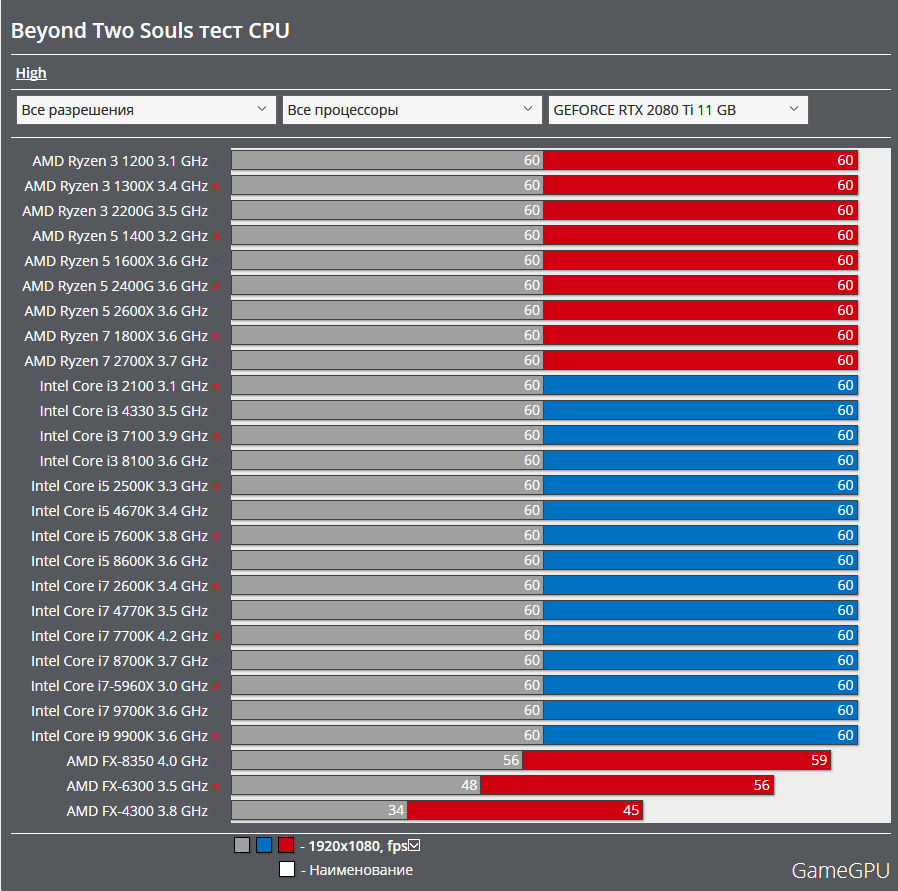This screenshot has height=891, width=898.
Task: Remove Intel Core i5 2500K row via red X
Action: pos(216,487)
